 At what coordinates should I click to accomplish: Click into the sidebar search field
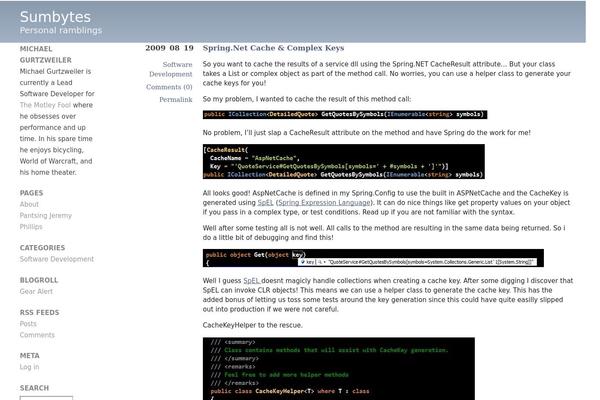click(x=46, y=398)
